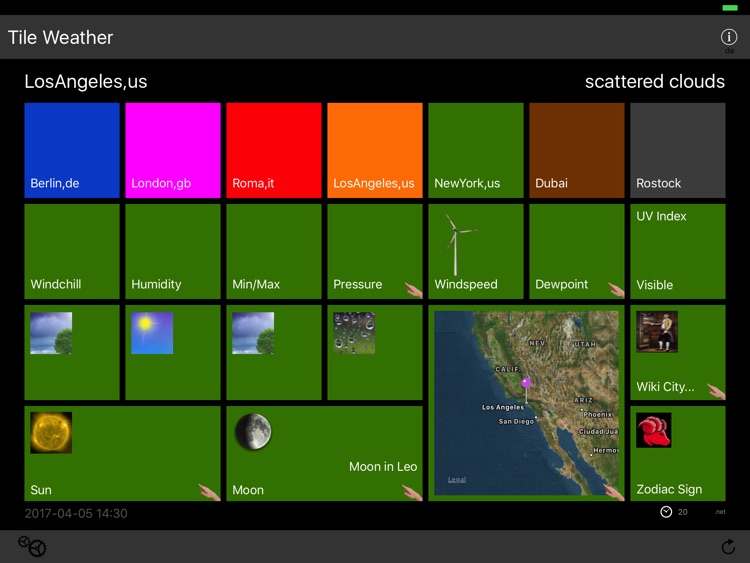This screenshot has width=750, height=563.
Task: Click the Zodiac Sign label
Action: point(669,489)
